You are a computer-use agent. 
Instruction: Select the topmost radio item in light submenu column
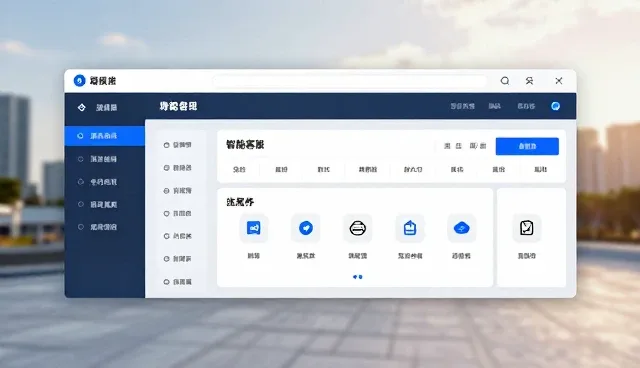[178, 145]
